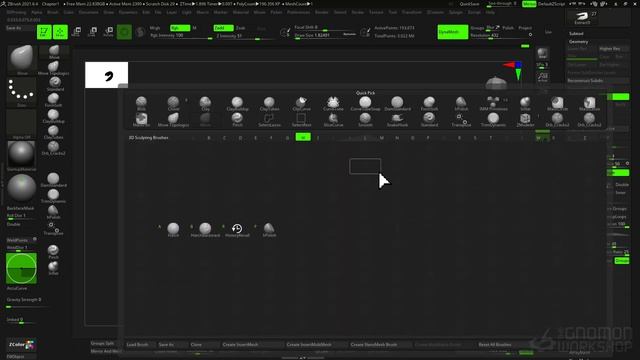Select hPolish brush in the H brush list
Screen dimensions: 640x360
point(269,230)
